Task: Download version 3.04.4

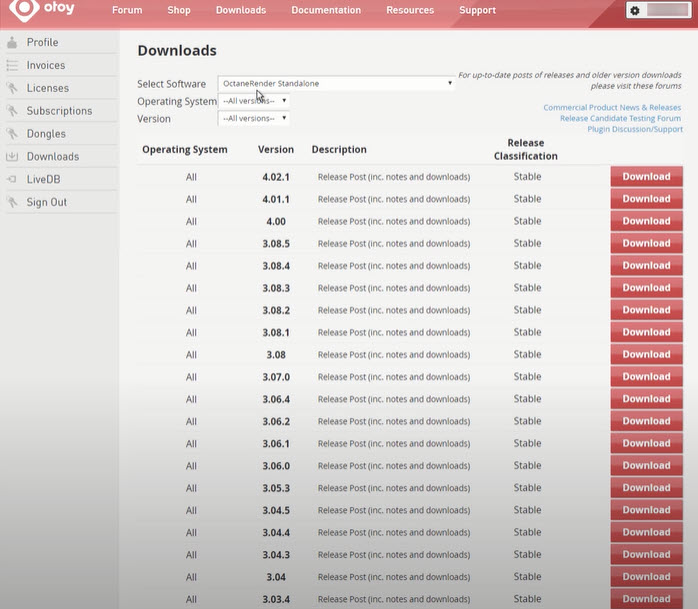Action: [x=646, y=533]
